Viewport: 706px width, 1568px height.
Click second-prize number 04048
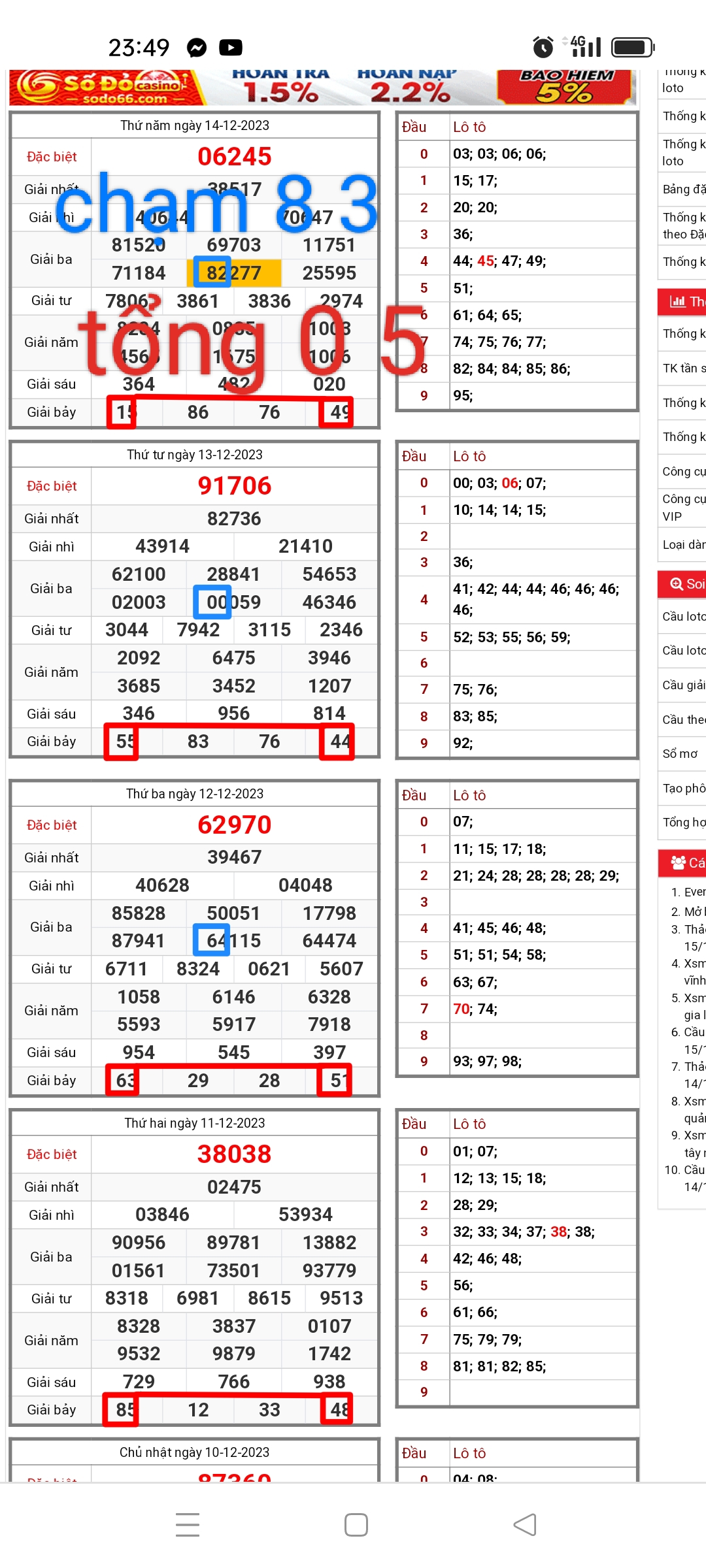pyautogui.click(x=305, y=885)
